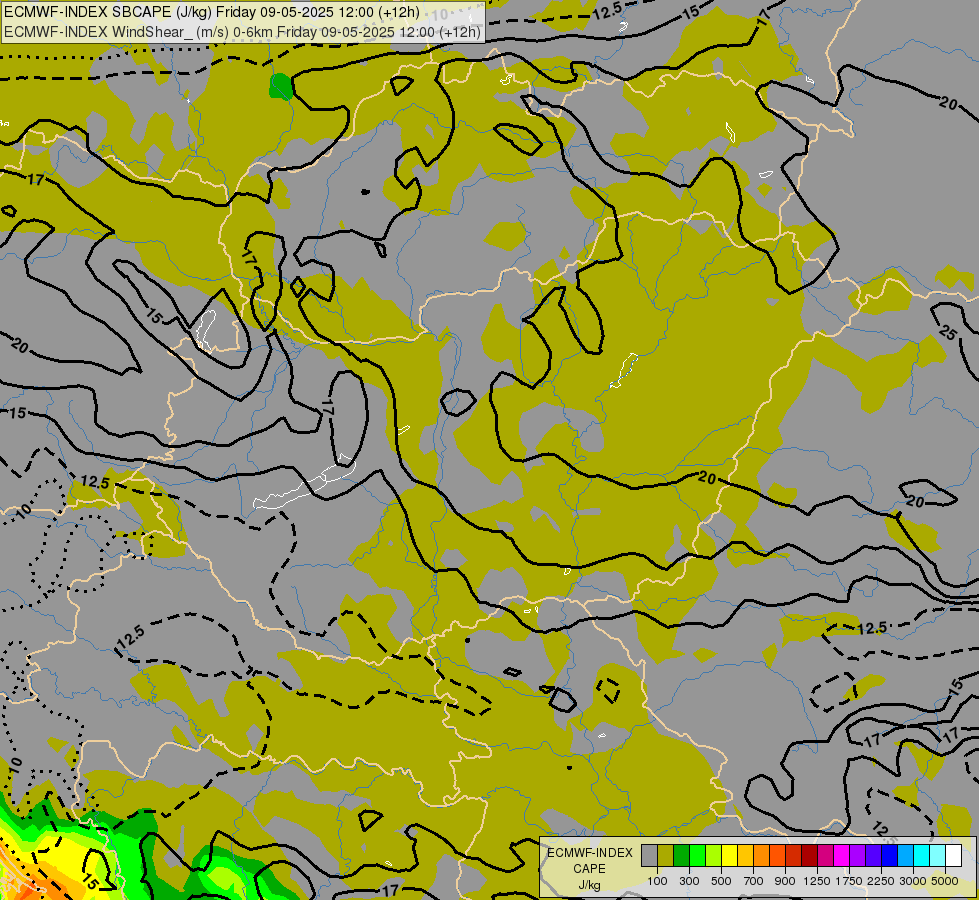
Task: Choose the indigo swatch left of 2250
Action: [873, 856]
